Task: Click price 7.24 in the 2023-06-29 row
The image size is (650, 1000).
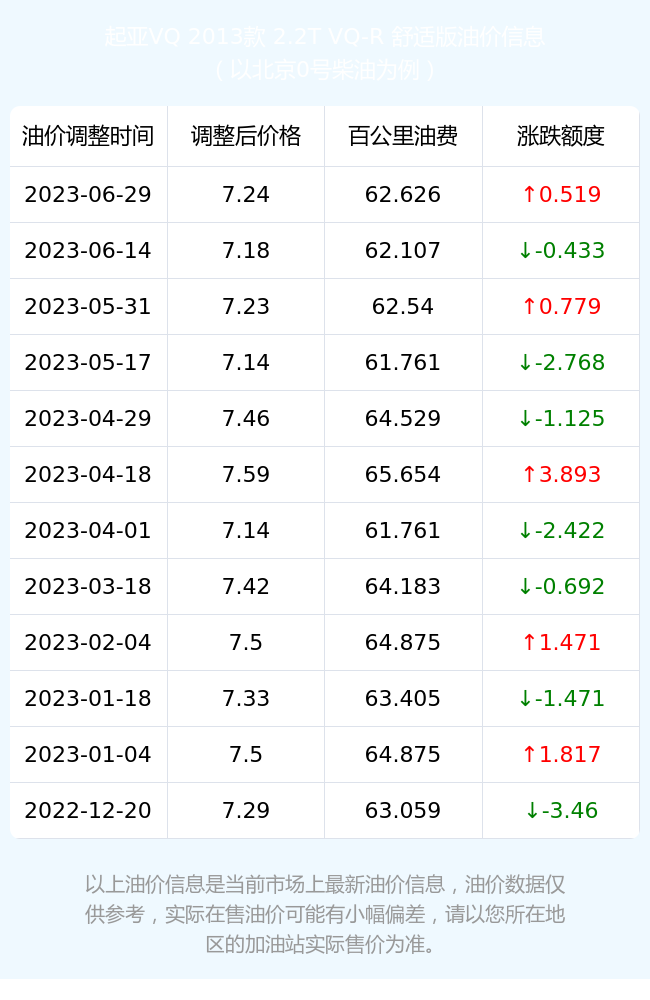Action: (x=246, y=195)
